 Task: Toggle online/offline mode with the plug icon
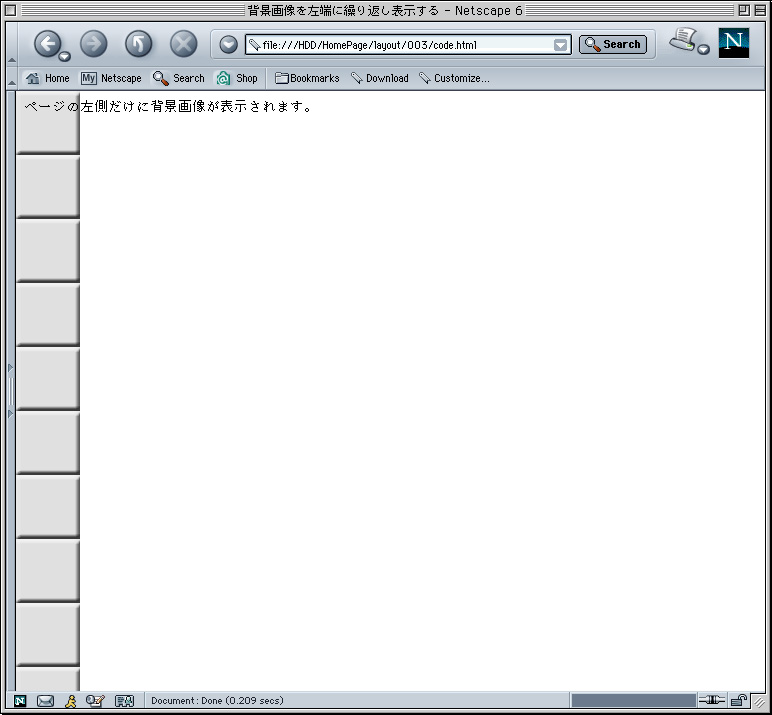click(x=711, y=700)
